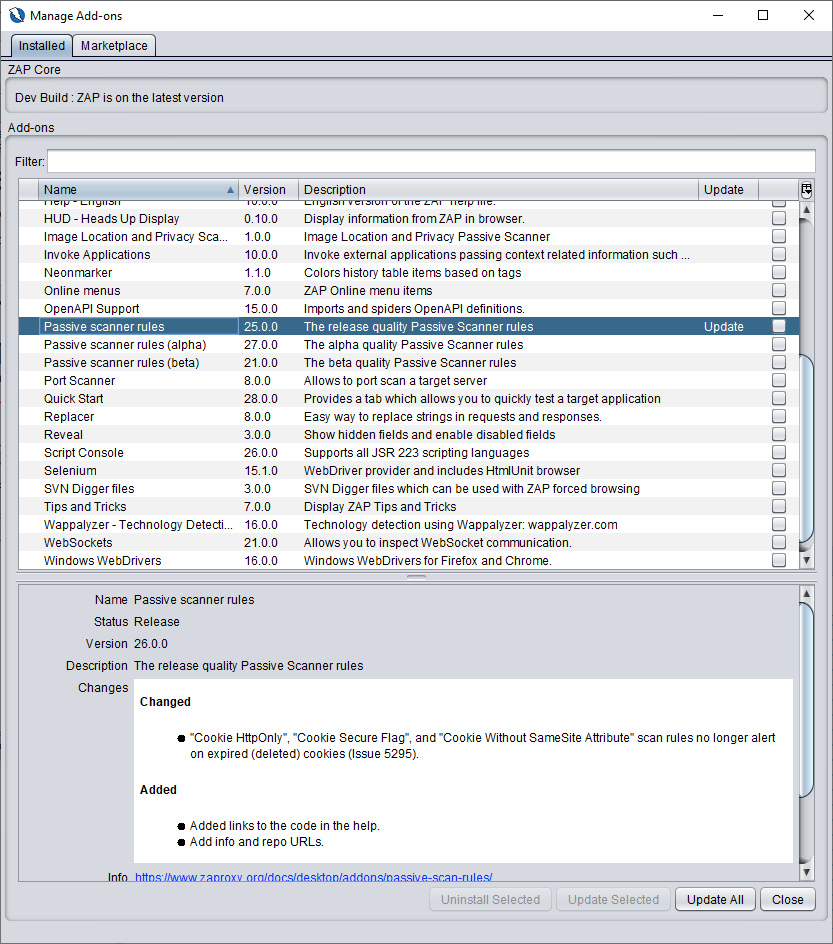Screen dimensions: 833x944
Task: Click the Close button
Action: 787,899
